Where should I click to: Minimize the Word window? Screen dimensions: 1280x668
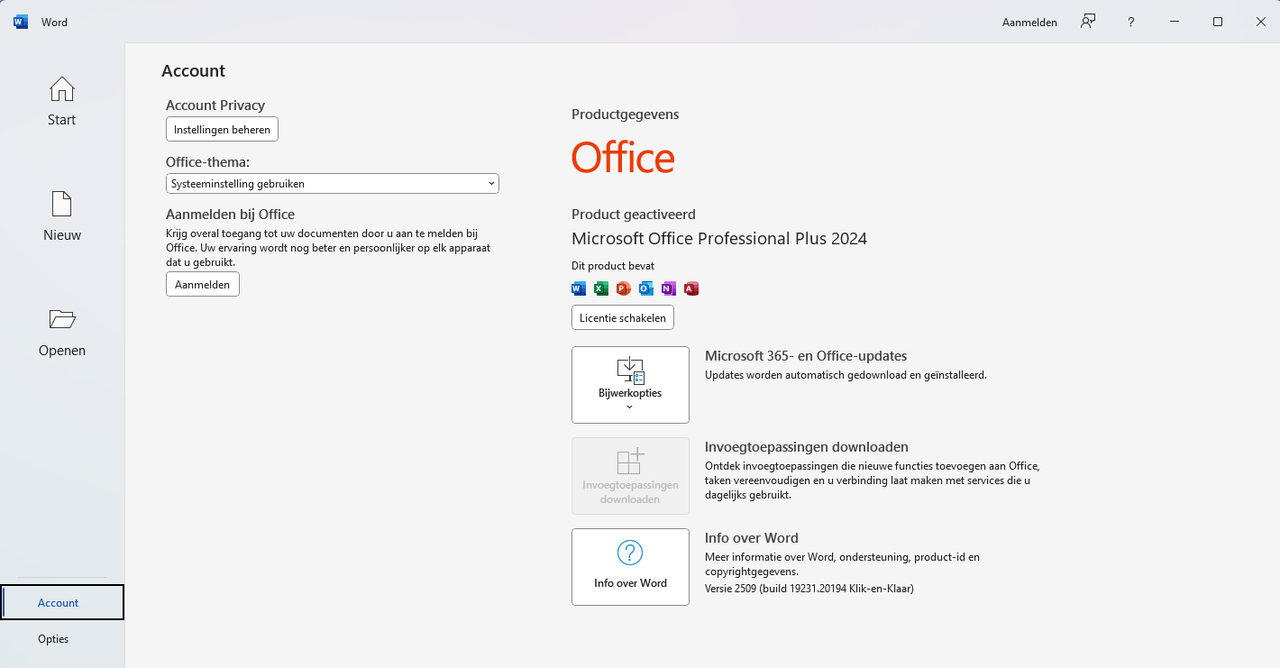click(x=1174, y=22)
